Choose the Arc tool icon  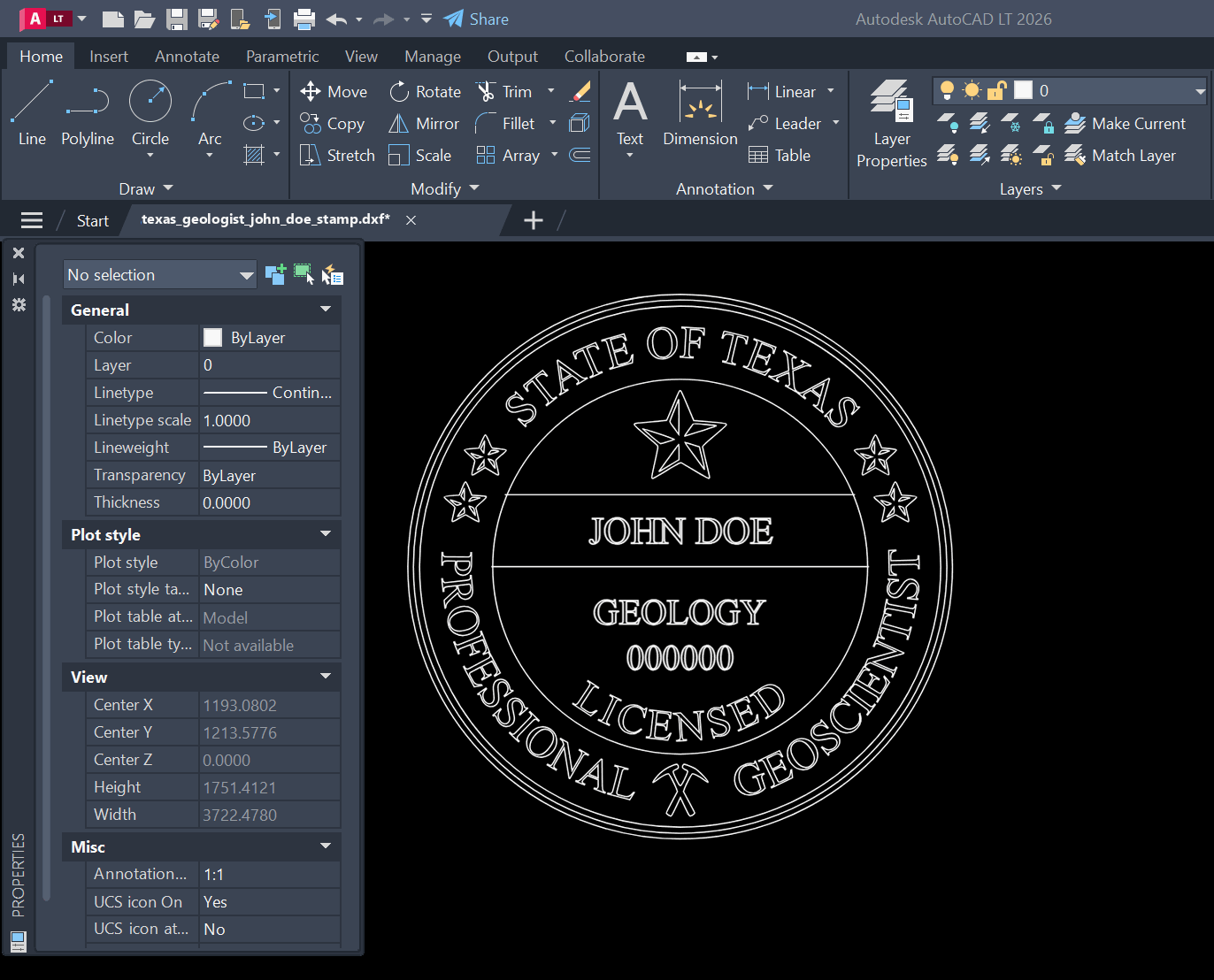(211, 101)
